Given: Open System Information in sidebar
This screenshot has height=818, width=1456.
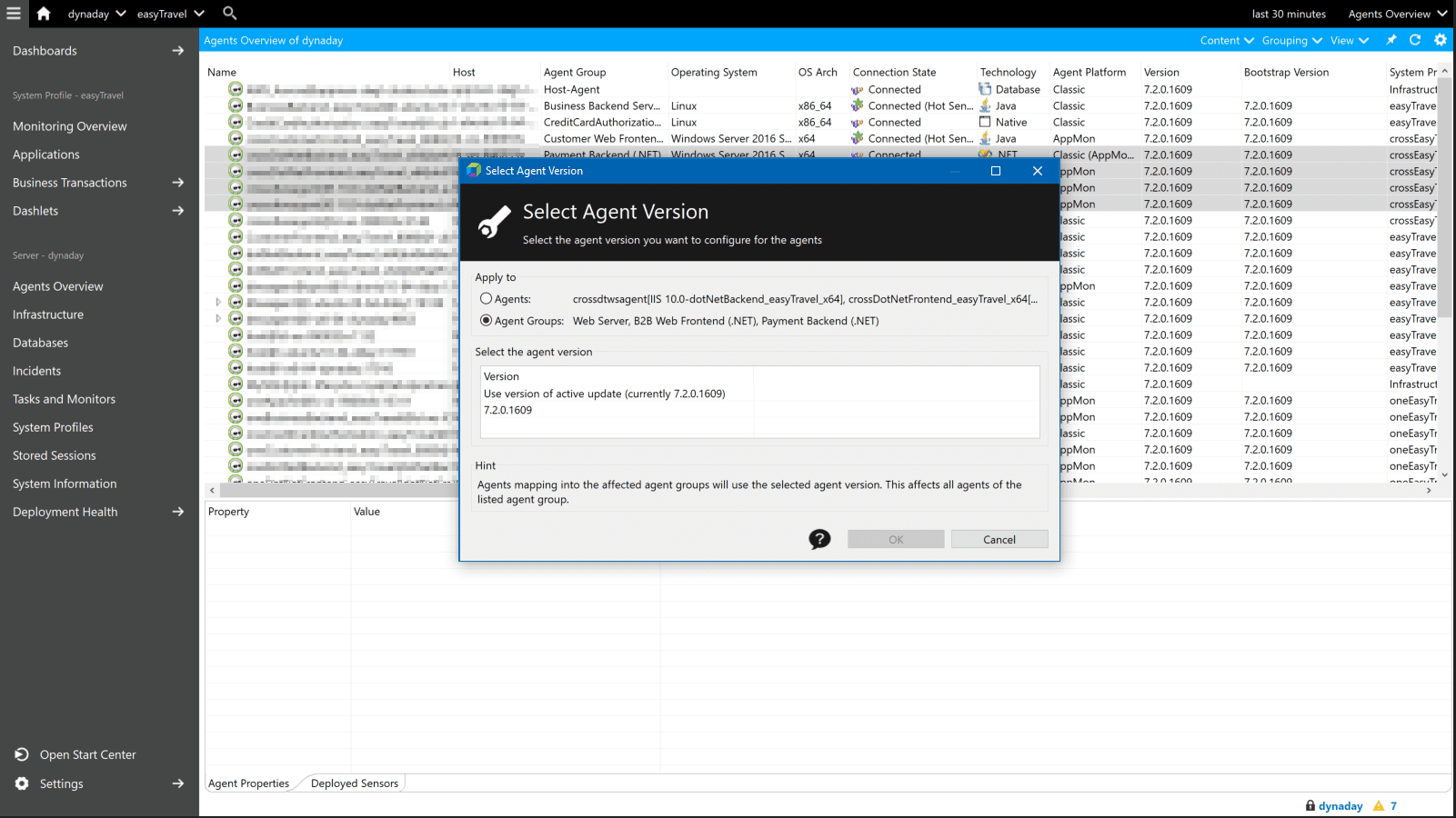Looking at the screenshot, I should (65, 484).
